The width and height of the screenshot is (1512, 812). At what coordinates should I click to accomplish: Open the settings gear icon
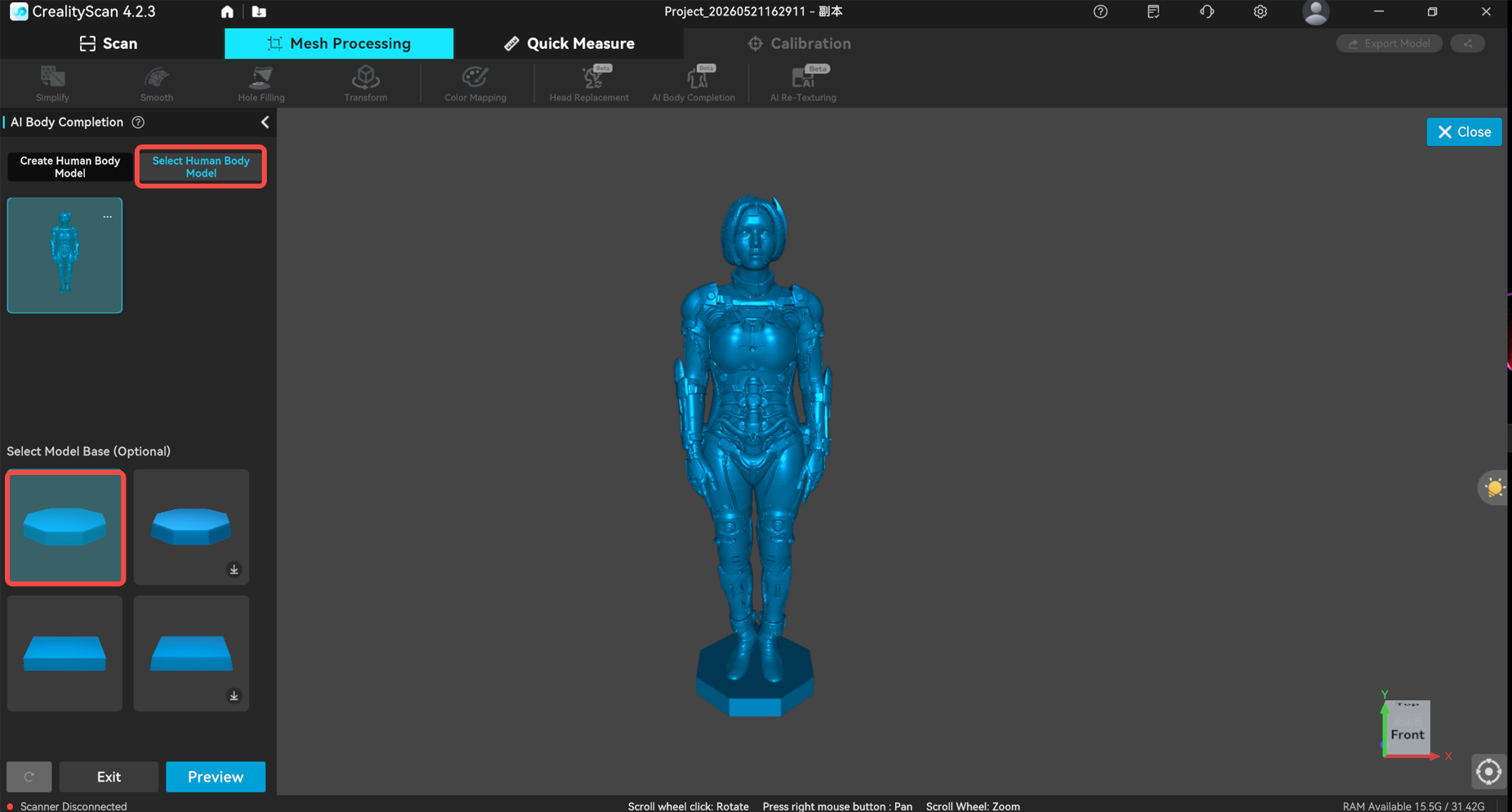pyautogui.click(x=1260, y=11)
